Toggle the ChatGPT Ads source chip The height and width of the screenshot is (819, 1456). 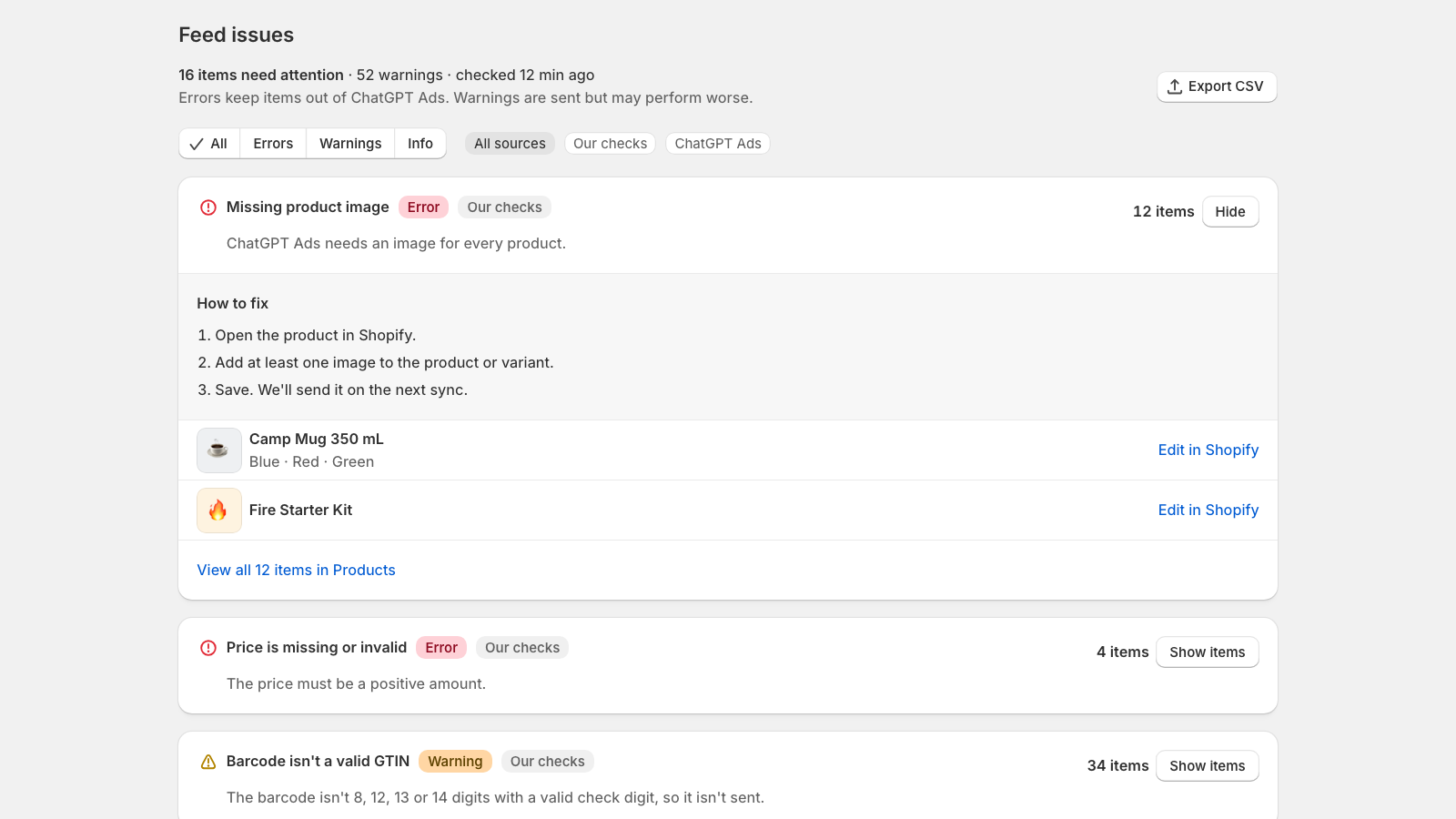click(718, 144)
